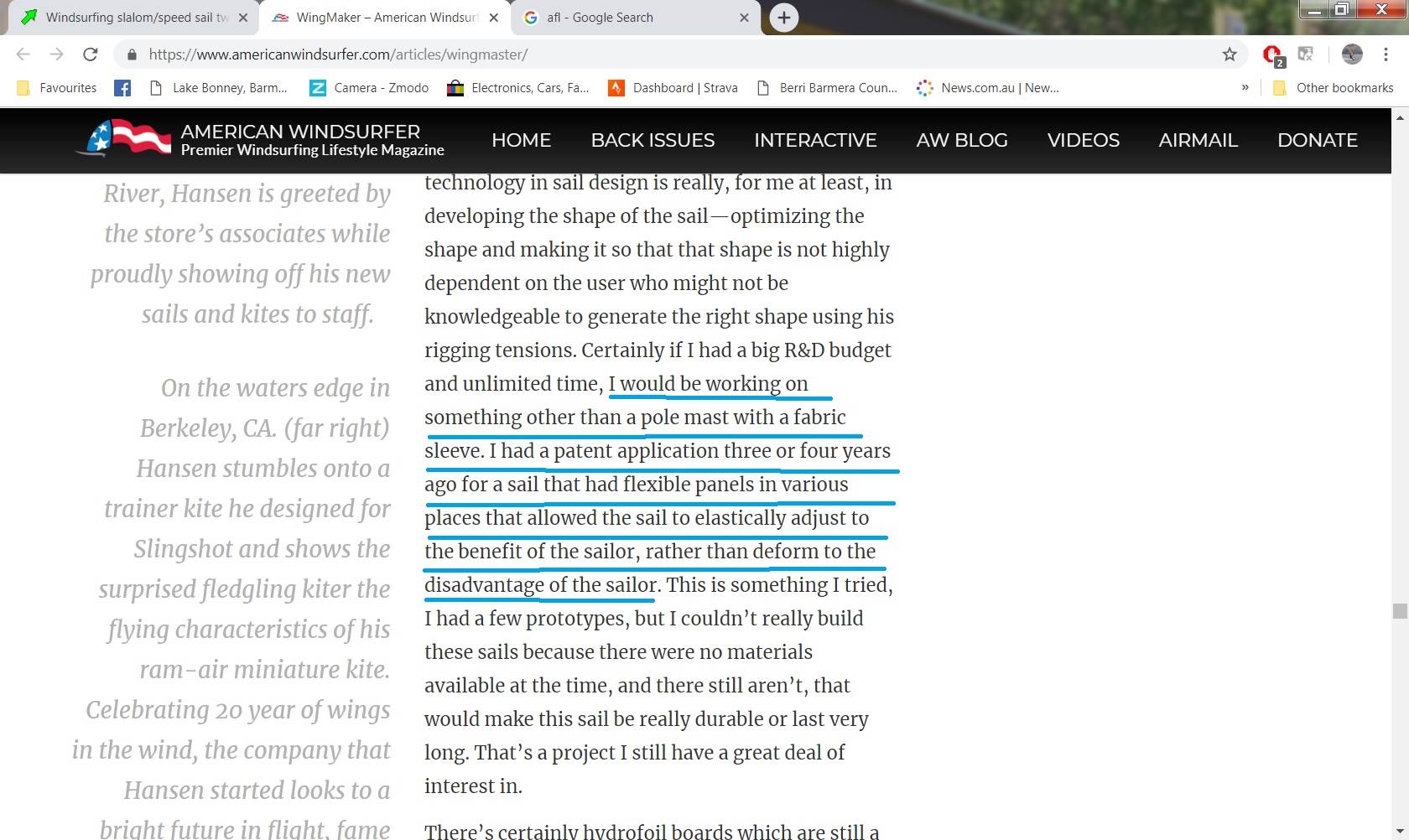Open a new tab with plus button
The height and width of the screenshot is (840, 1409).
[783, 18]
